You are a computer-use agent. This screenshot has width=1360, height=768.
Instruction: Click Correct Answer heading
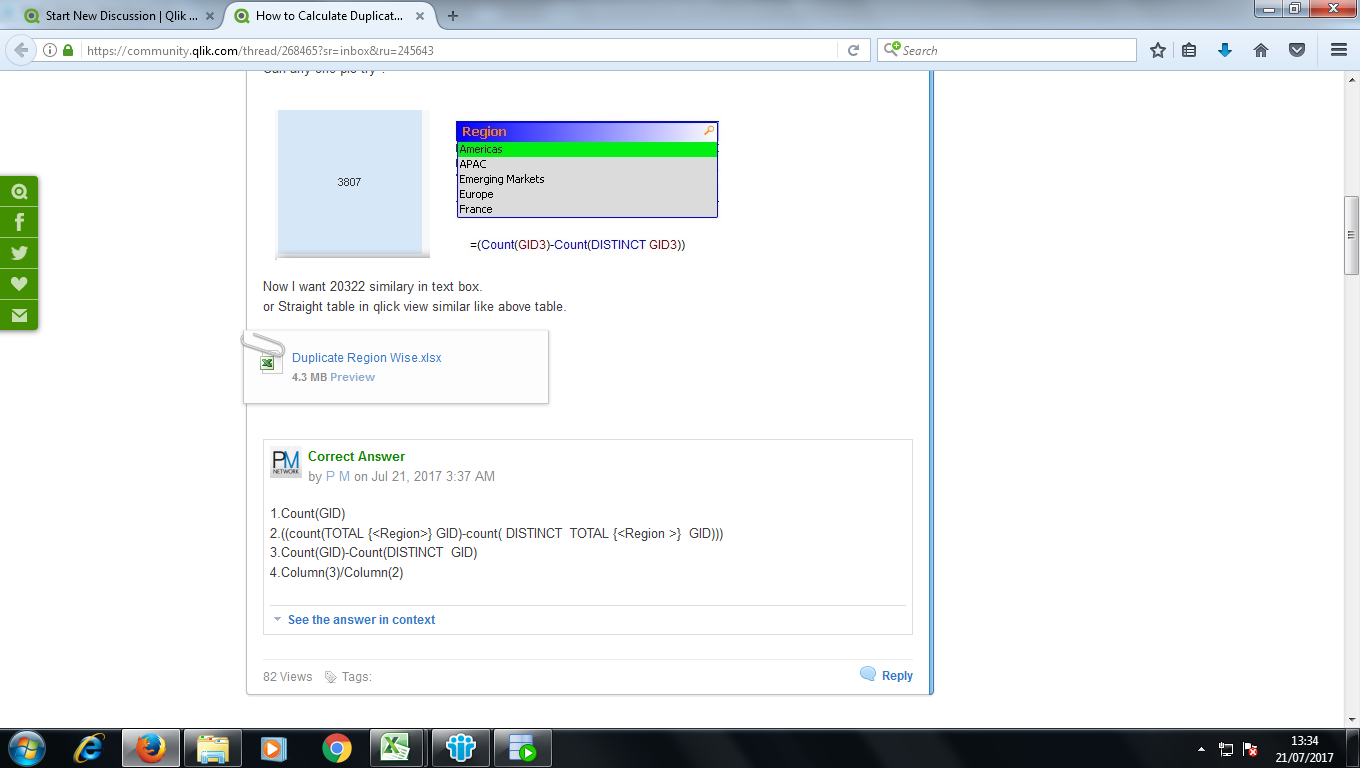pos(356,456)
